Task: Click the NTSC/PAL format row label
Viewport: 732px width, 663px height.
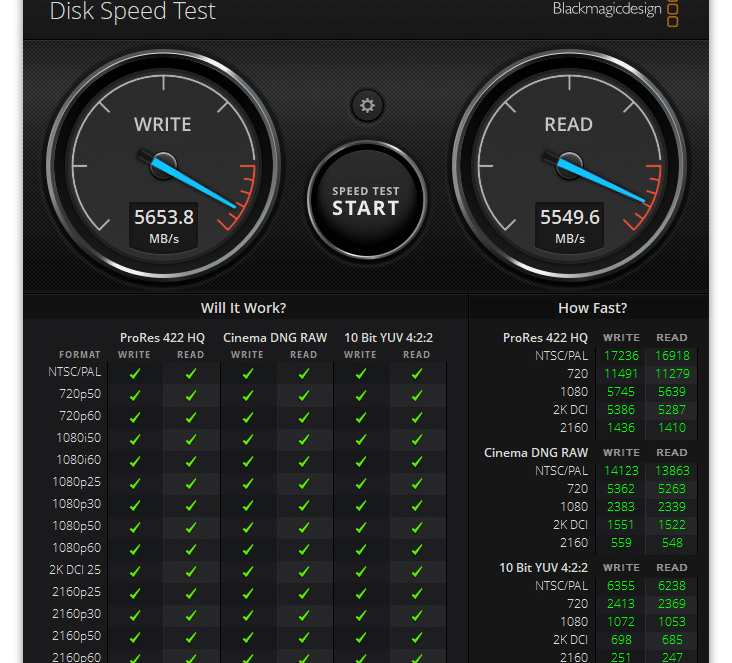Action: [75, 372]
